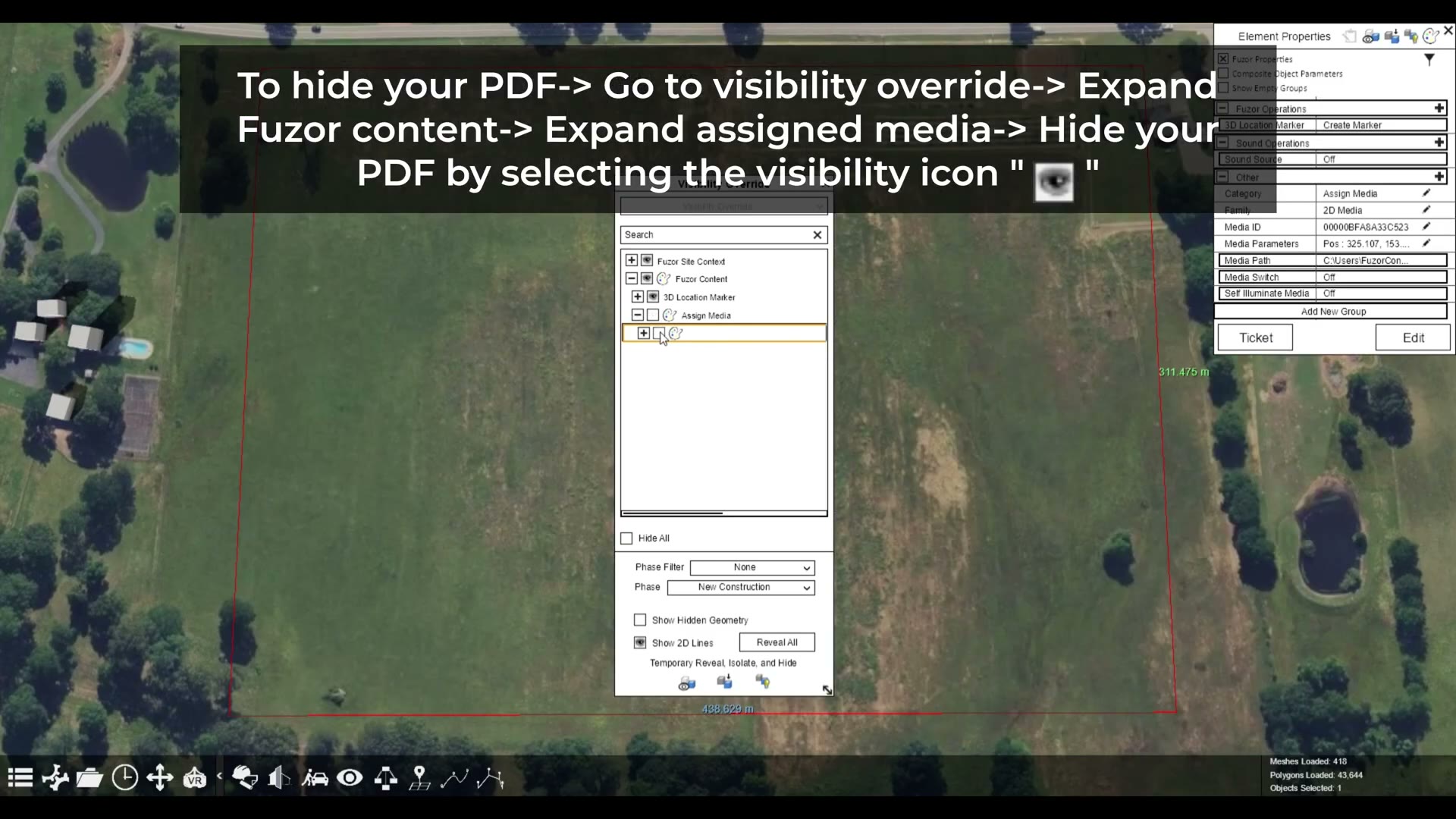Open the main menu list icon
The width and height of the screenshot is (1456, 819).
click(20, 778)
